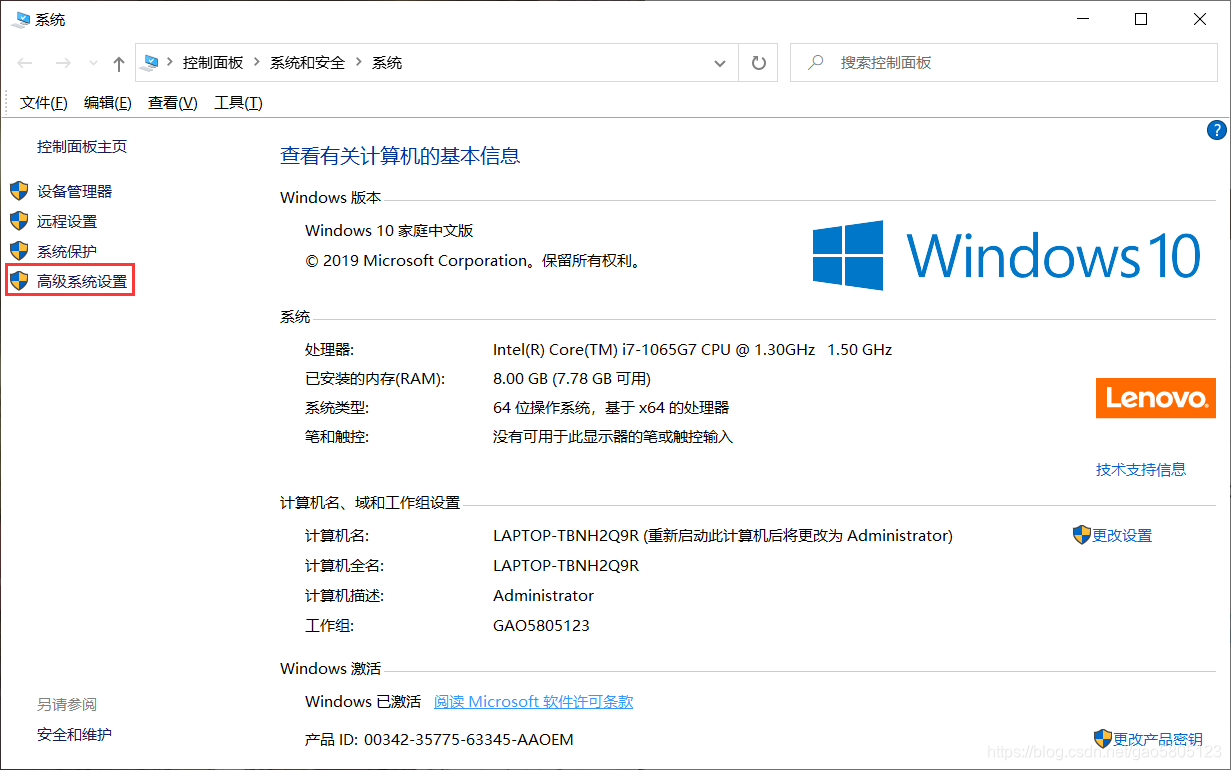Go back with the back arrow
The height and width of the screenshot is (770, 1231).
(x=25, y=63)
